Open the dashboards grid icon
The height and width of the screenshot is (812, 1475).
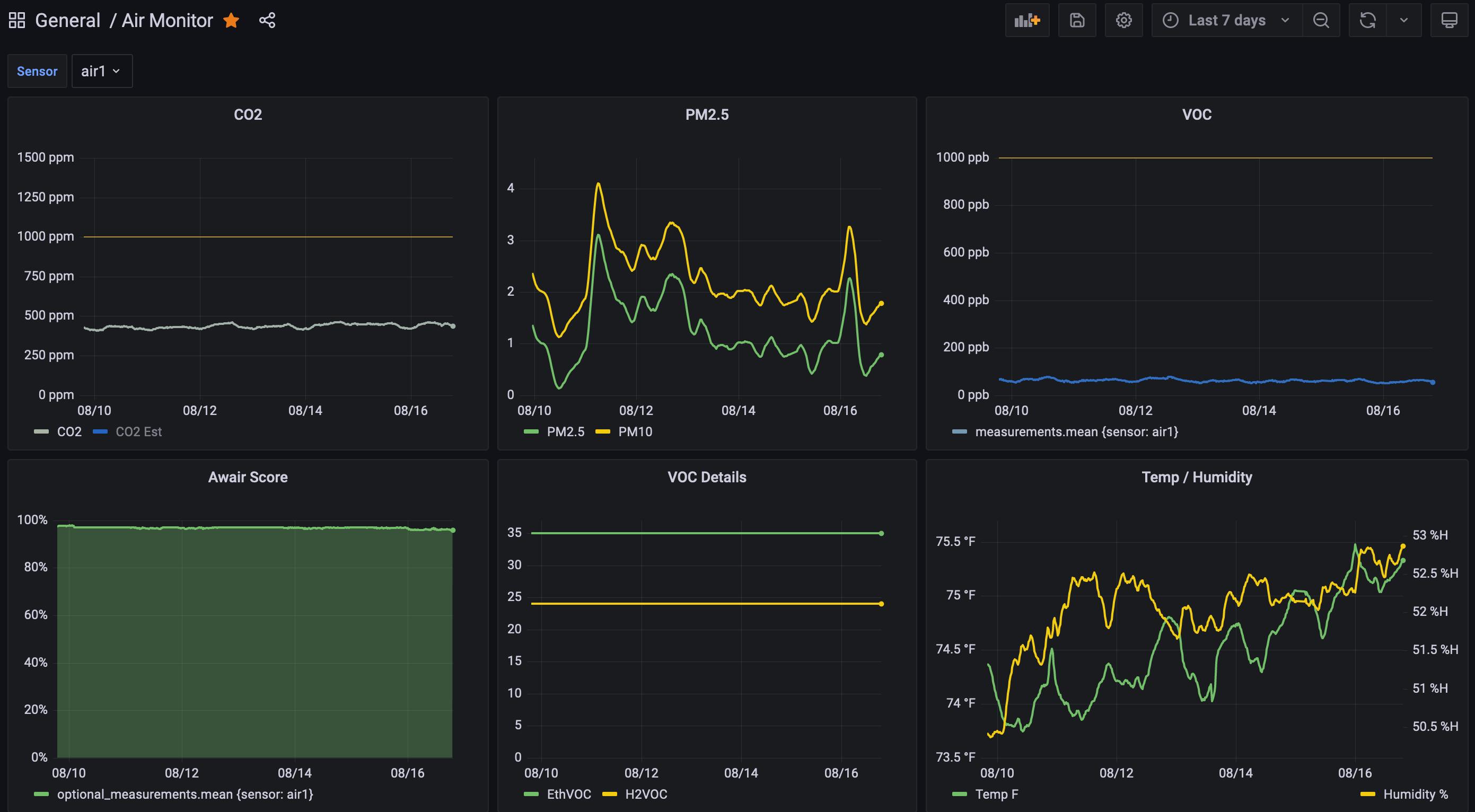17,21
